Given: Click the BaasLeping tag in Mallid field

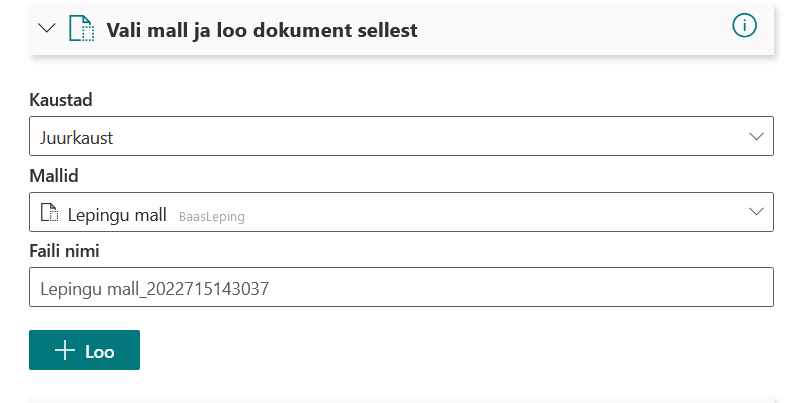Looking at the screenshot, I should point(212,214).
